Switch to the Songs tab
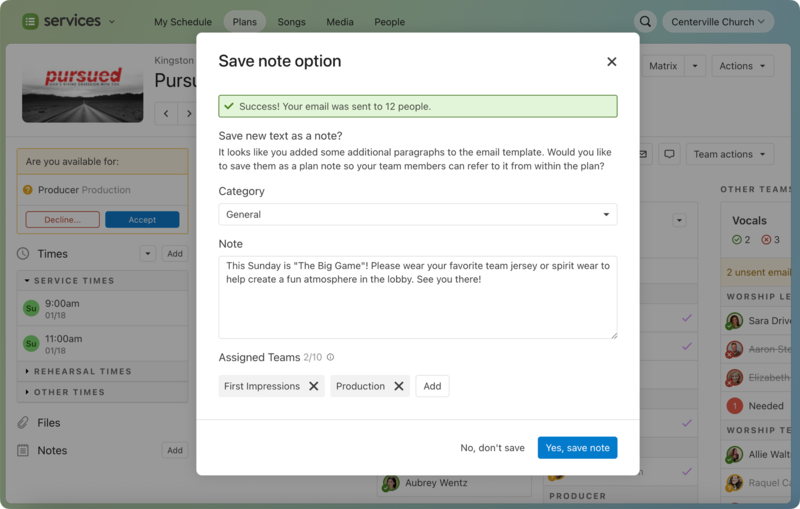 (291, 21)
